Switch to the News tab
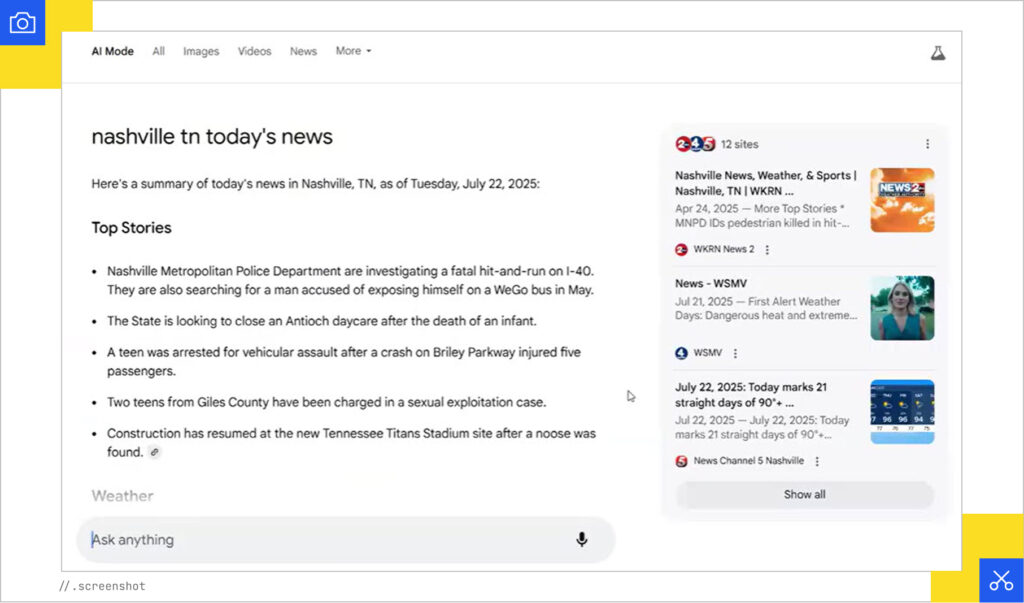This screenshot has height=603, width=1024. coord(303,51)
